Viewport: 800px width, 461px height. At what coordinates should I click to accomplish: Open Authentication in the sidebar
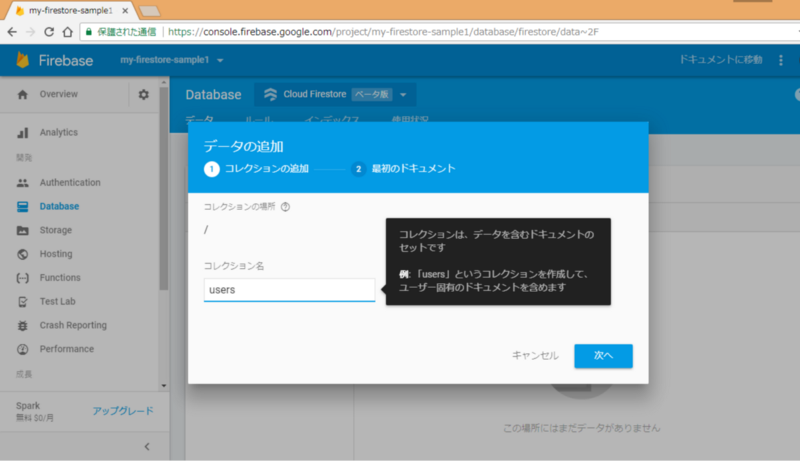tap(70, 183)
